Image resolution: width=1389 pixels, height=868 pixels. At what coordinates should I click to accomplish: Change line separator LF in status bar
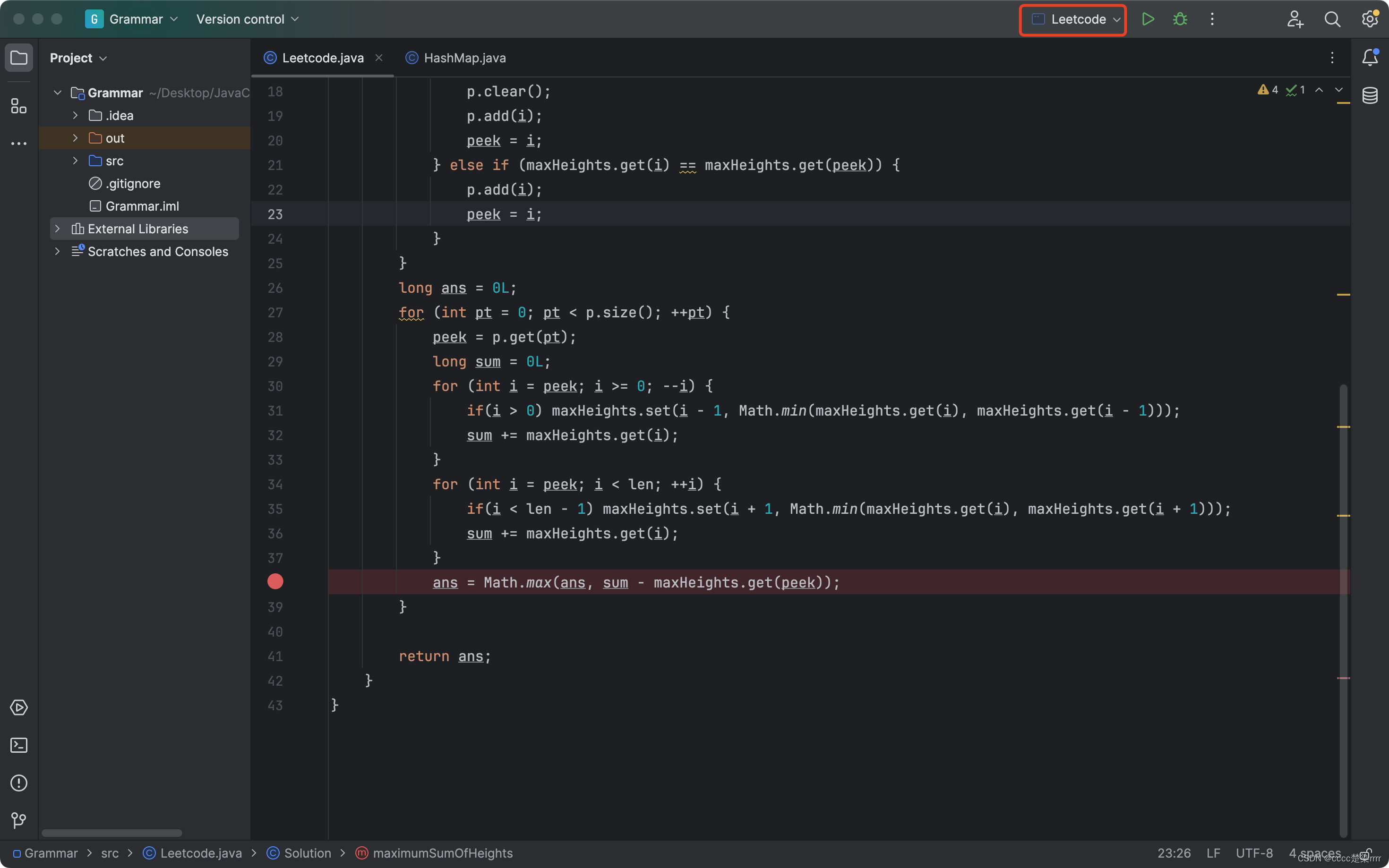point(1213,853)
